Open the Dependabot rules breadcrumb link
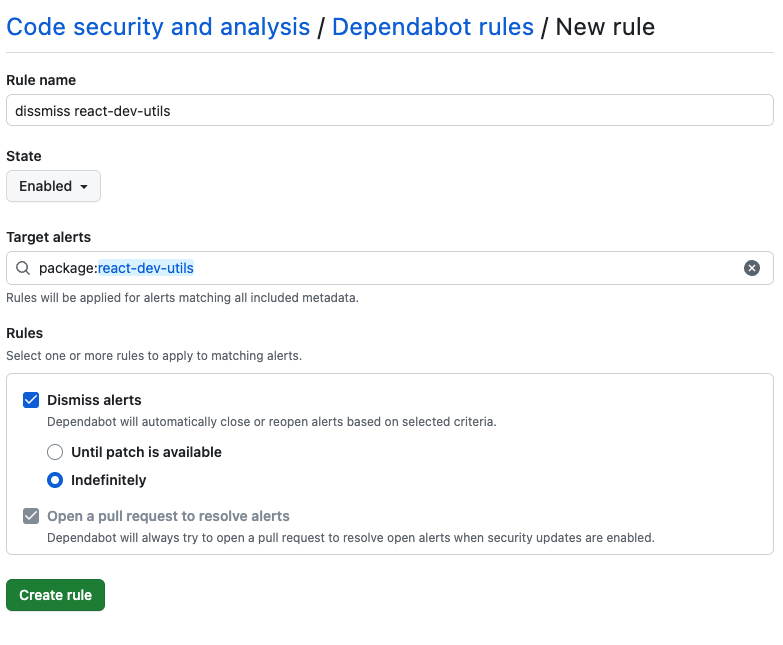 tap(432, 26)
